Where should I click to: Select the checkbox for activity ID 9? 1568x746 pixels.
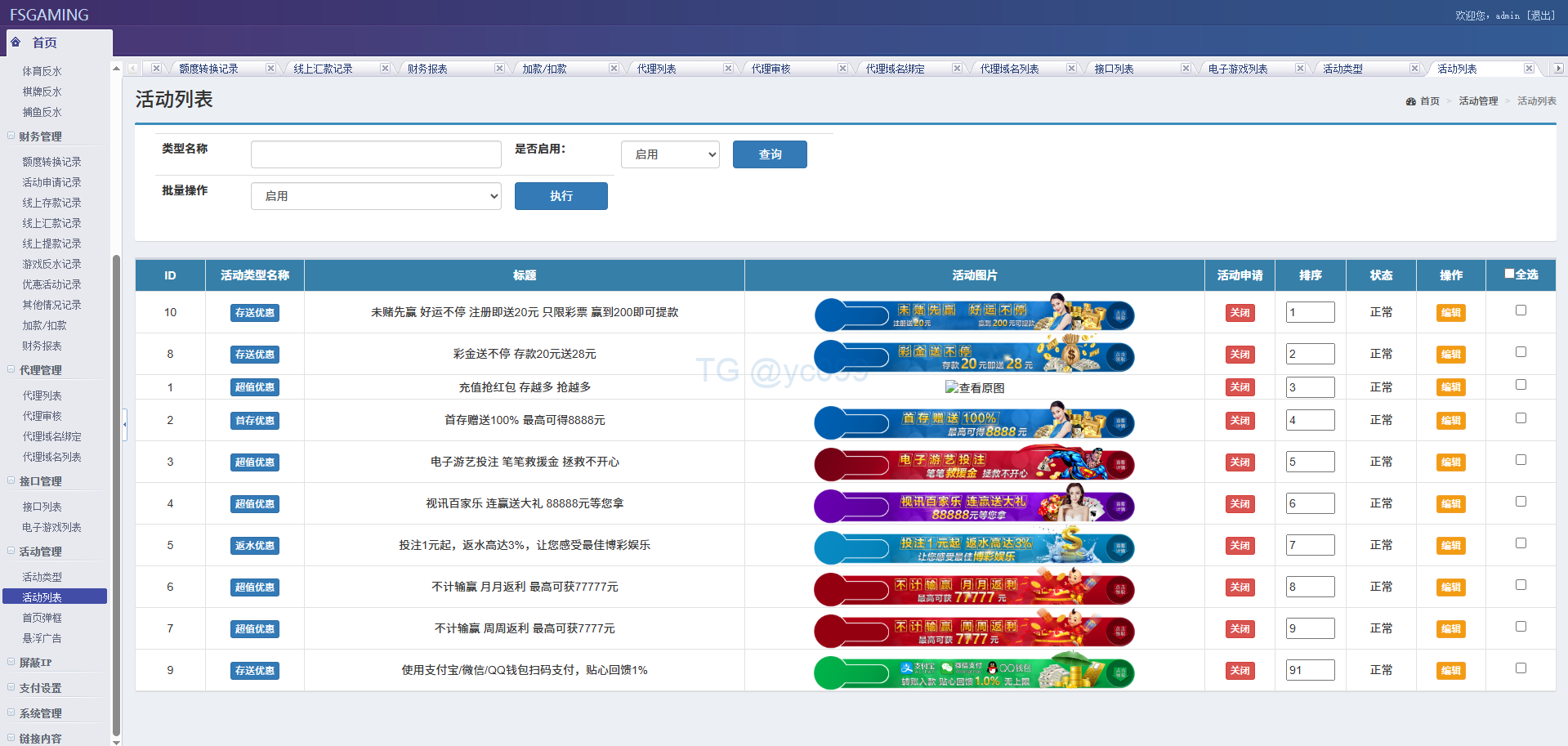click(1521, 668)
